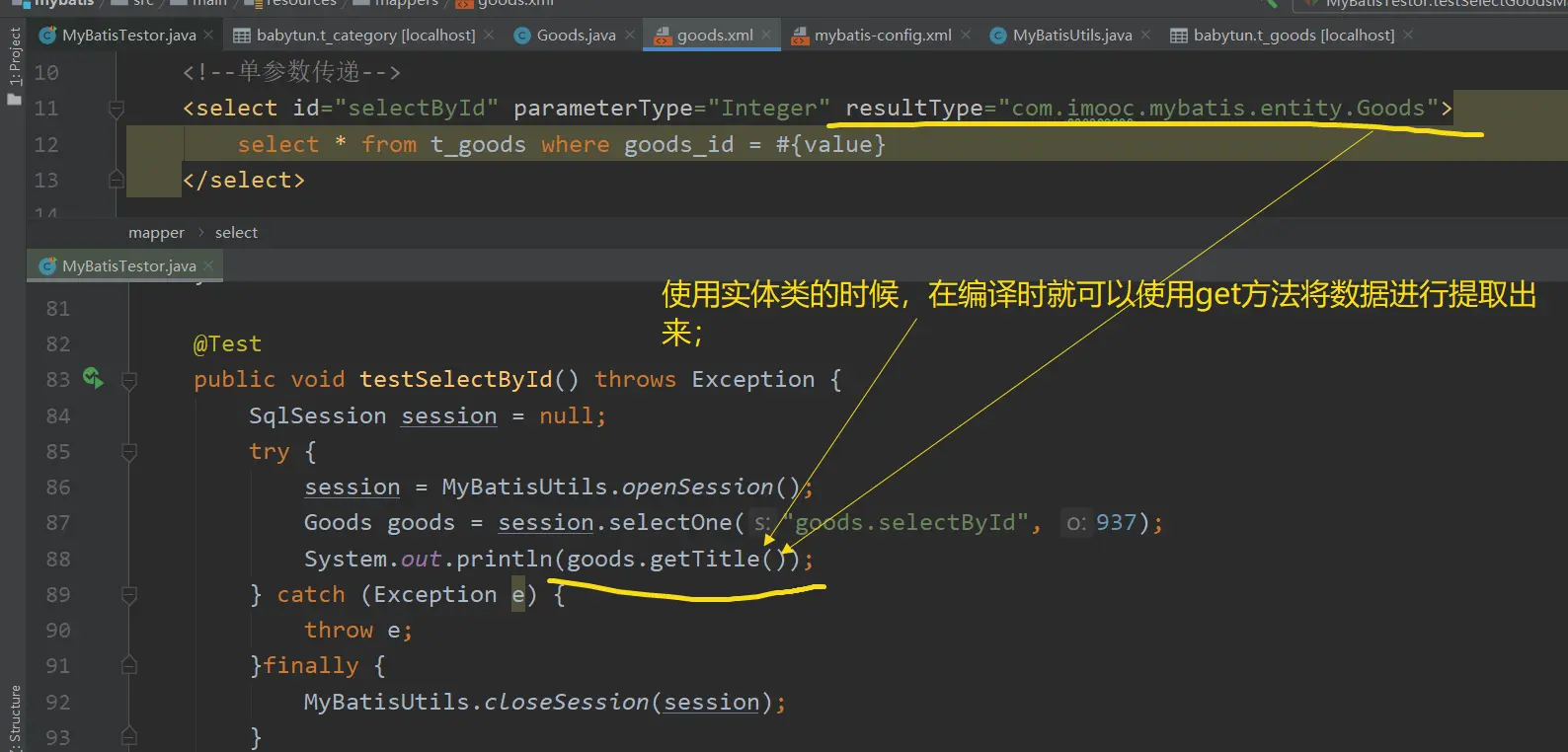
Task: Click the getTitle method call
Action: (x=704, y=560)
